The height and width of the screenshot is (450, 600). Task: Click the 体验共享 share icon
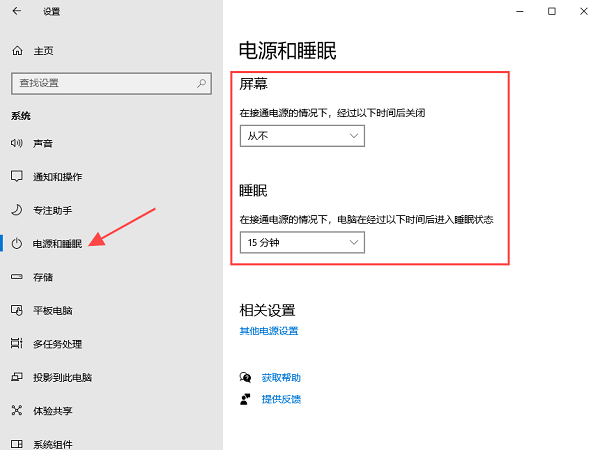point(16,410)
